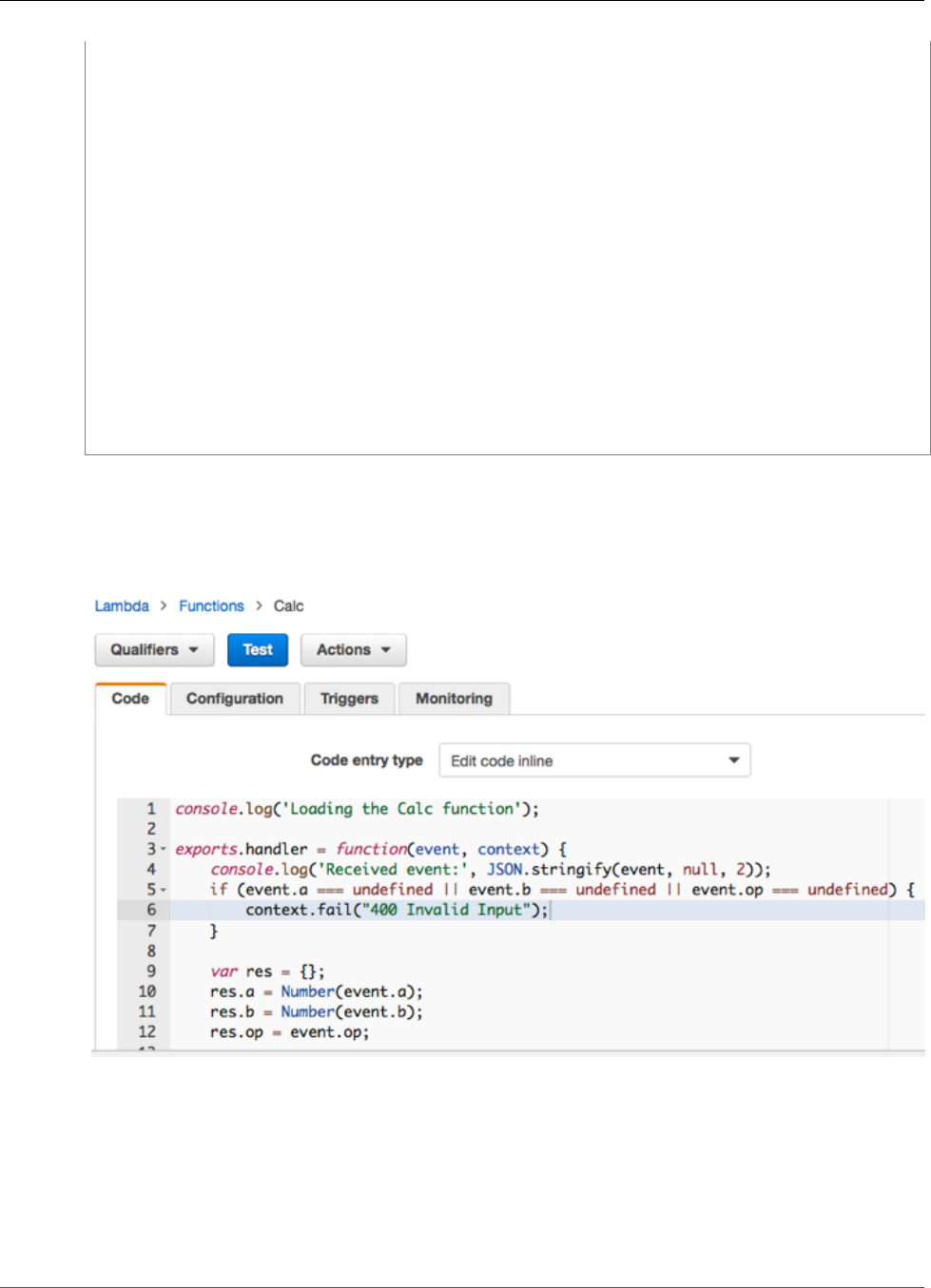
Task: Click the blue Test button
Action: tap(258, 650)
